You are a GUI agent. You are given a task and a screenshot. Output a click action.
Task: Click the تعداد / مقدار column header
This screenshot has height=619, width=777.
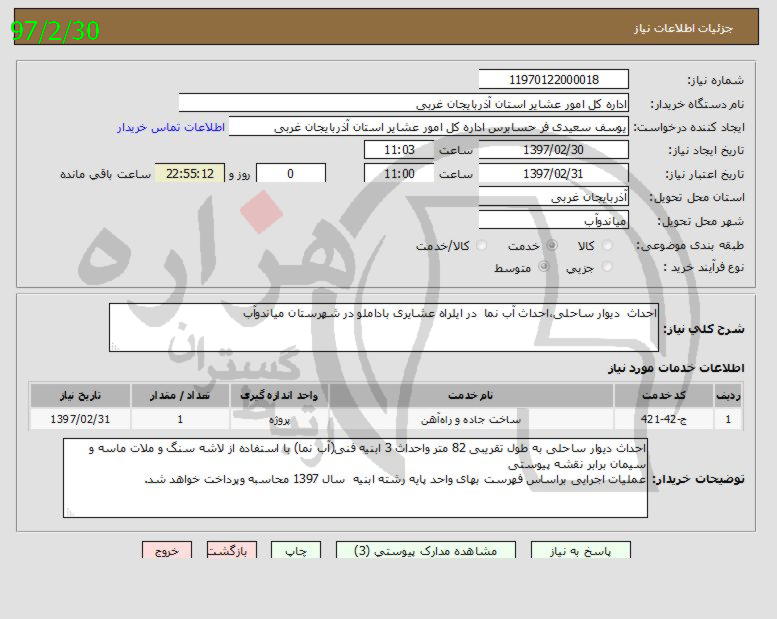180,395
